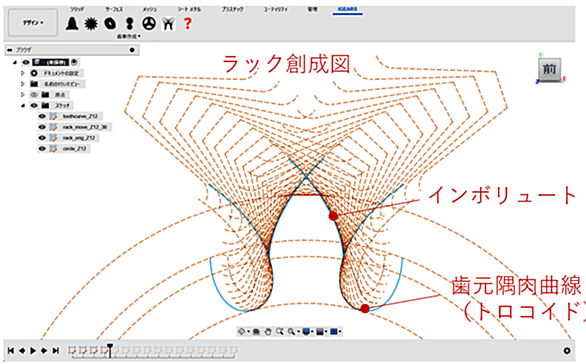Select the Pan hand tool

click(268, 331)
